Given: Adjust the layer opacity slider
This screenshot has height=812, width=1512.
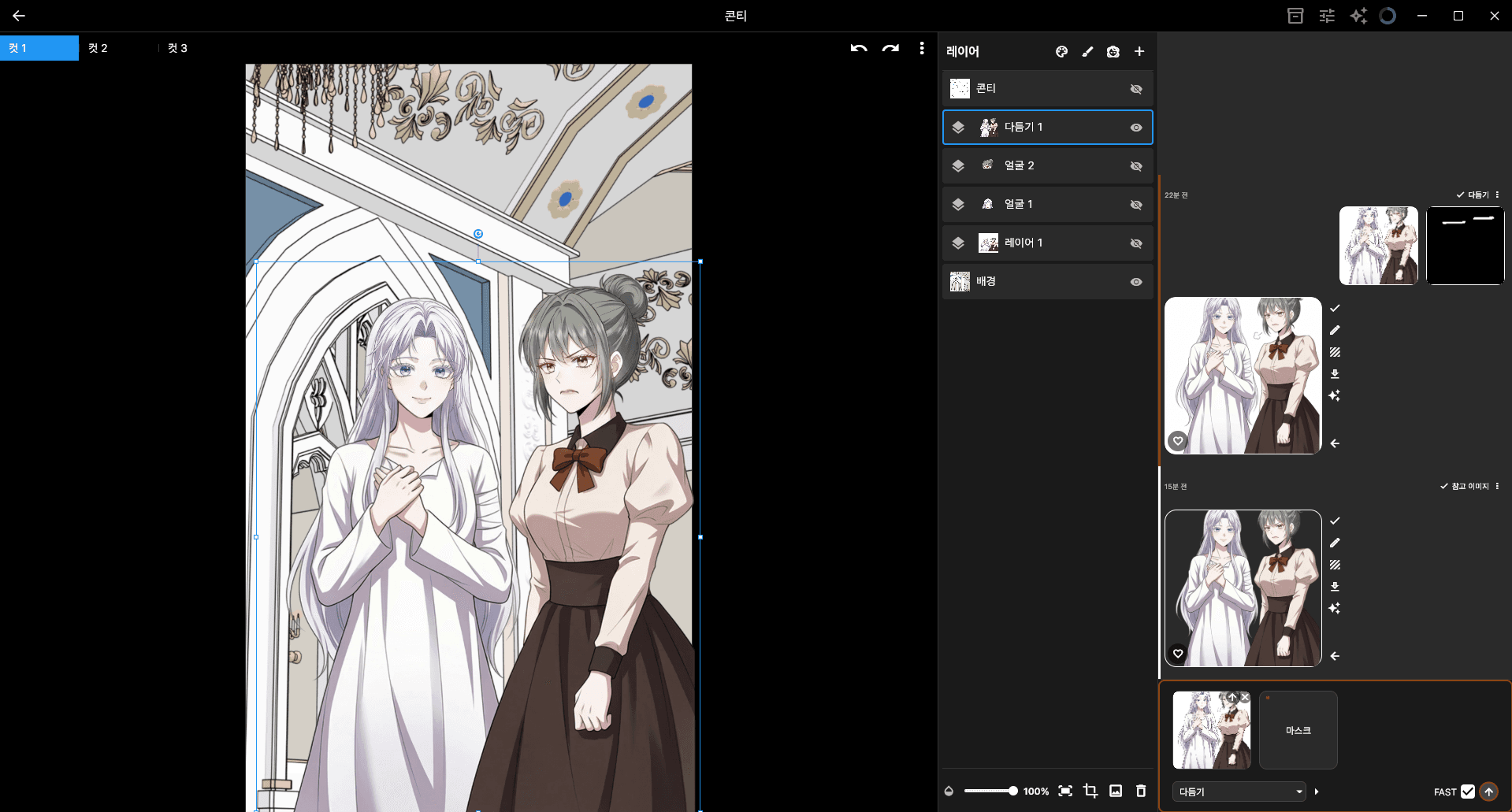Looking at the screenshot, I should click(990, 791).
